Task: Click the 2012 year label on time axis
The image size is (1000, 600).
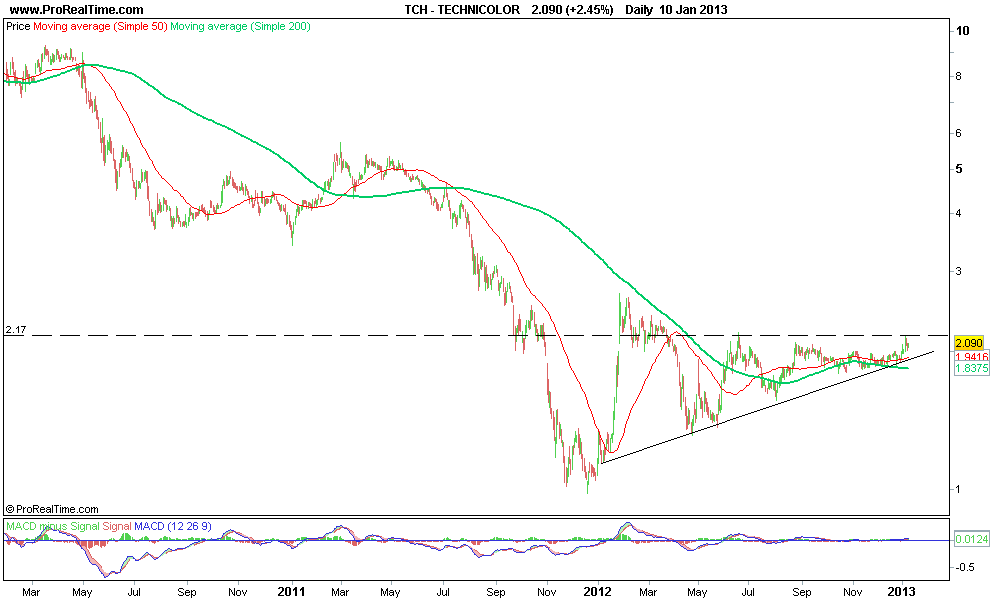Action: tap(598, 592)
